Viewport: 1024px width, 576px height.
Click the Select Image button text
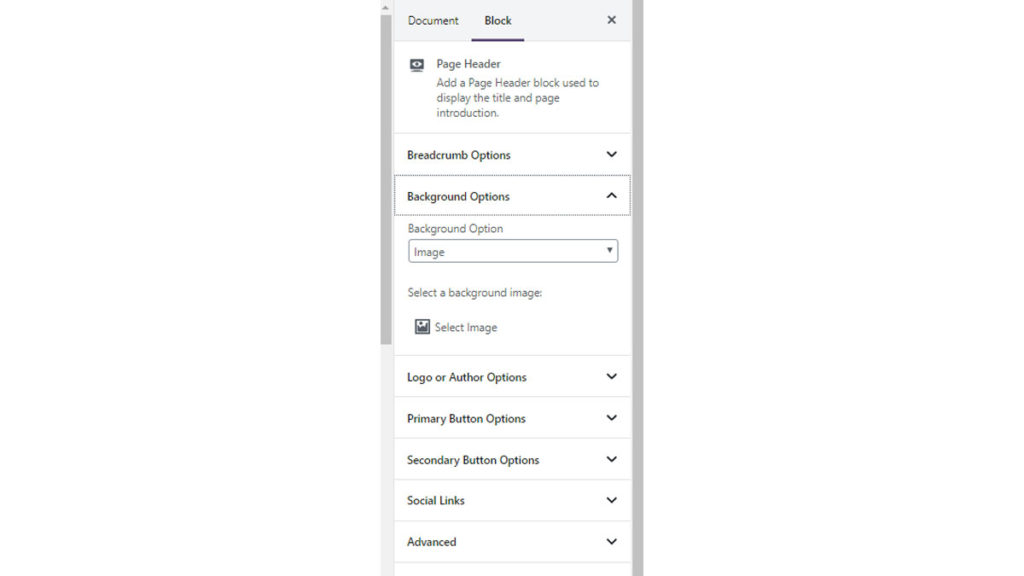[x=466, y=328]
